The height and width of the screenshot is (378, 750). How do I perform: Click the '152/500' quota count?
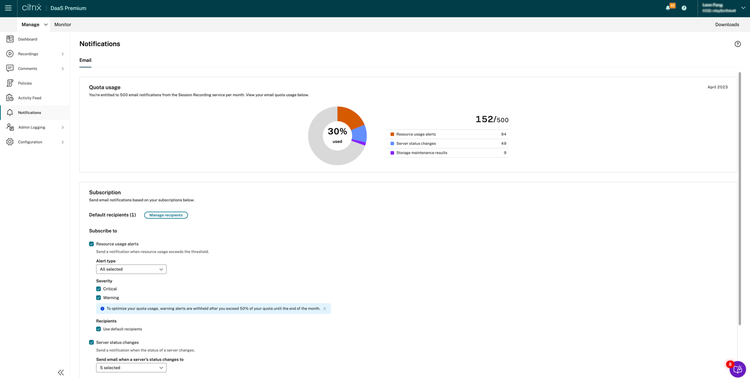click(492, 120)
